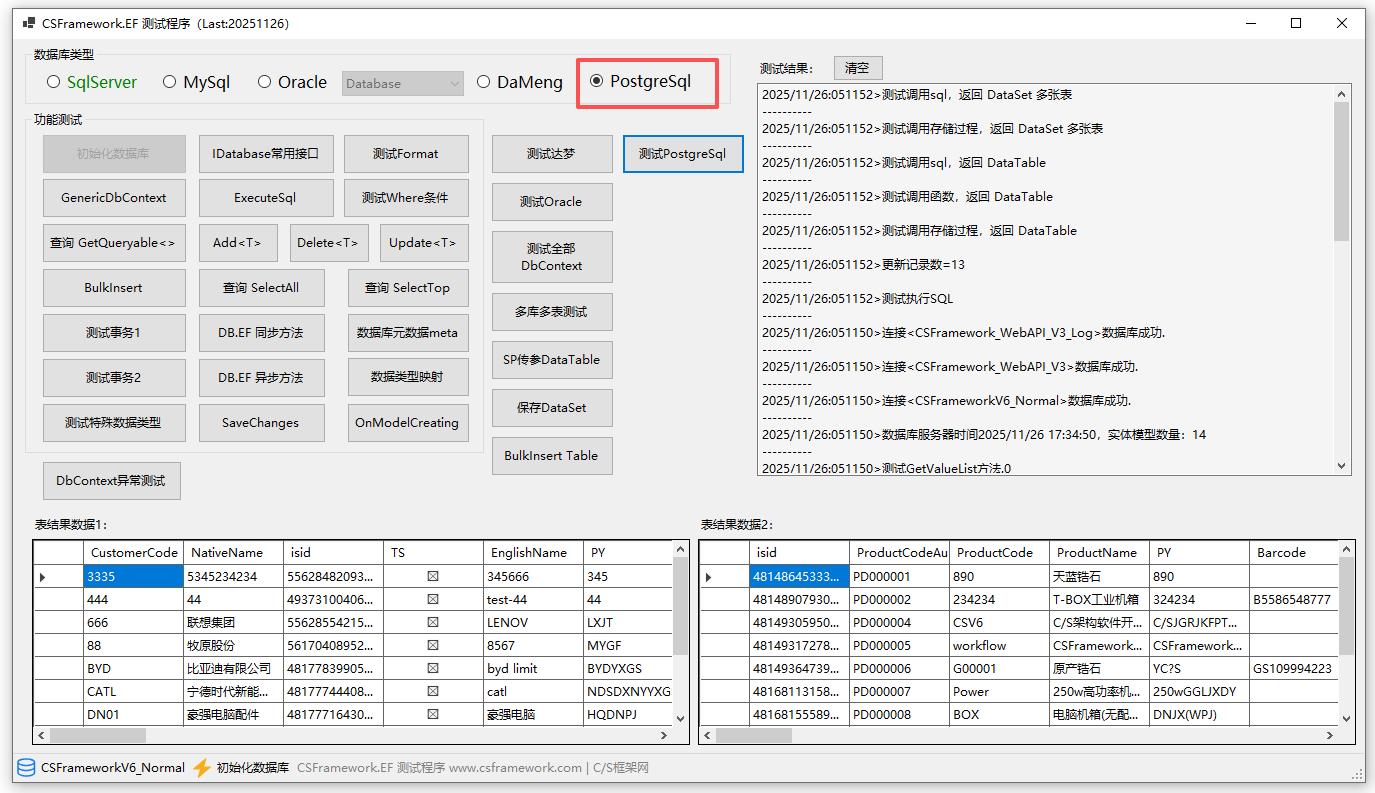Run the 测试PostgreSql test

(683, 154)
